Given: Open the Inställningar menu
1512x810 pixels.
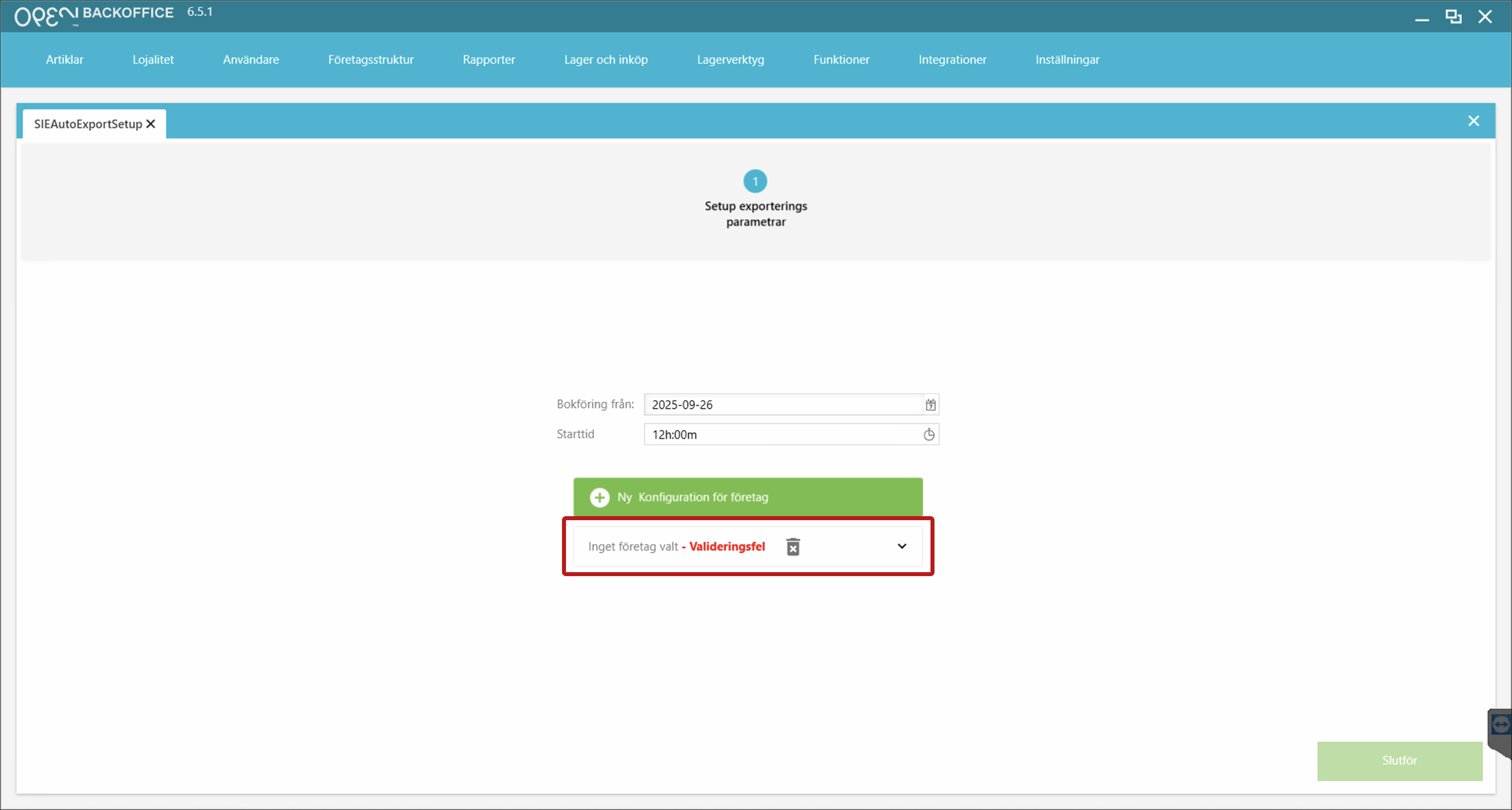Looking at the screenshot, I should [1067, 60].
